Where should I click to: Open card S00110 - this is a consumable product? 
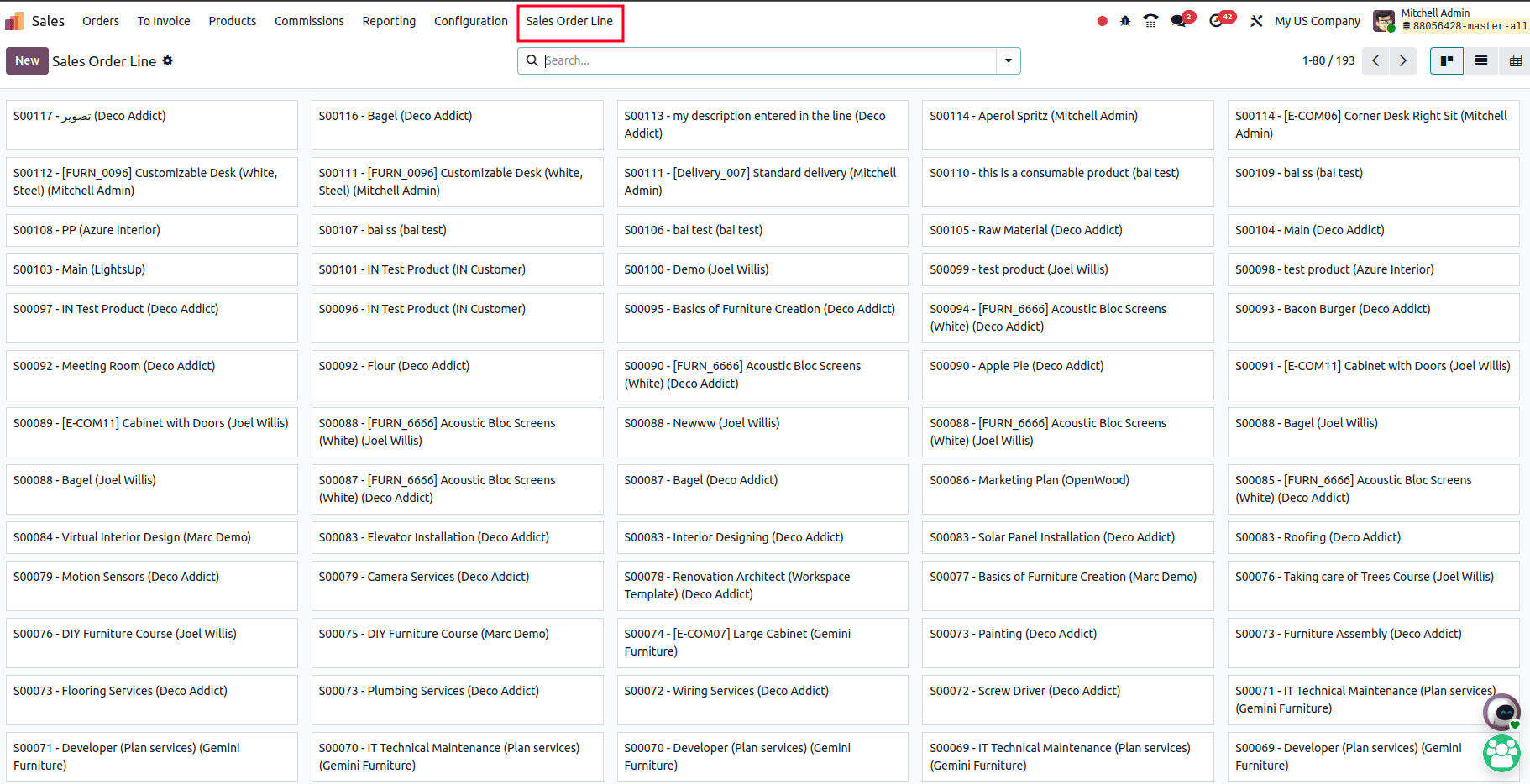tap(1067, 182)
